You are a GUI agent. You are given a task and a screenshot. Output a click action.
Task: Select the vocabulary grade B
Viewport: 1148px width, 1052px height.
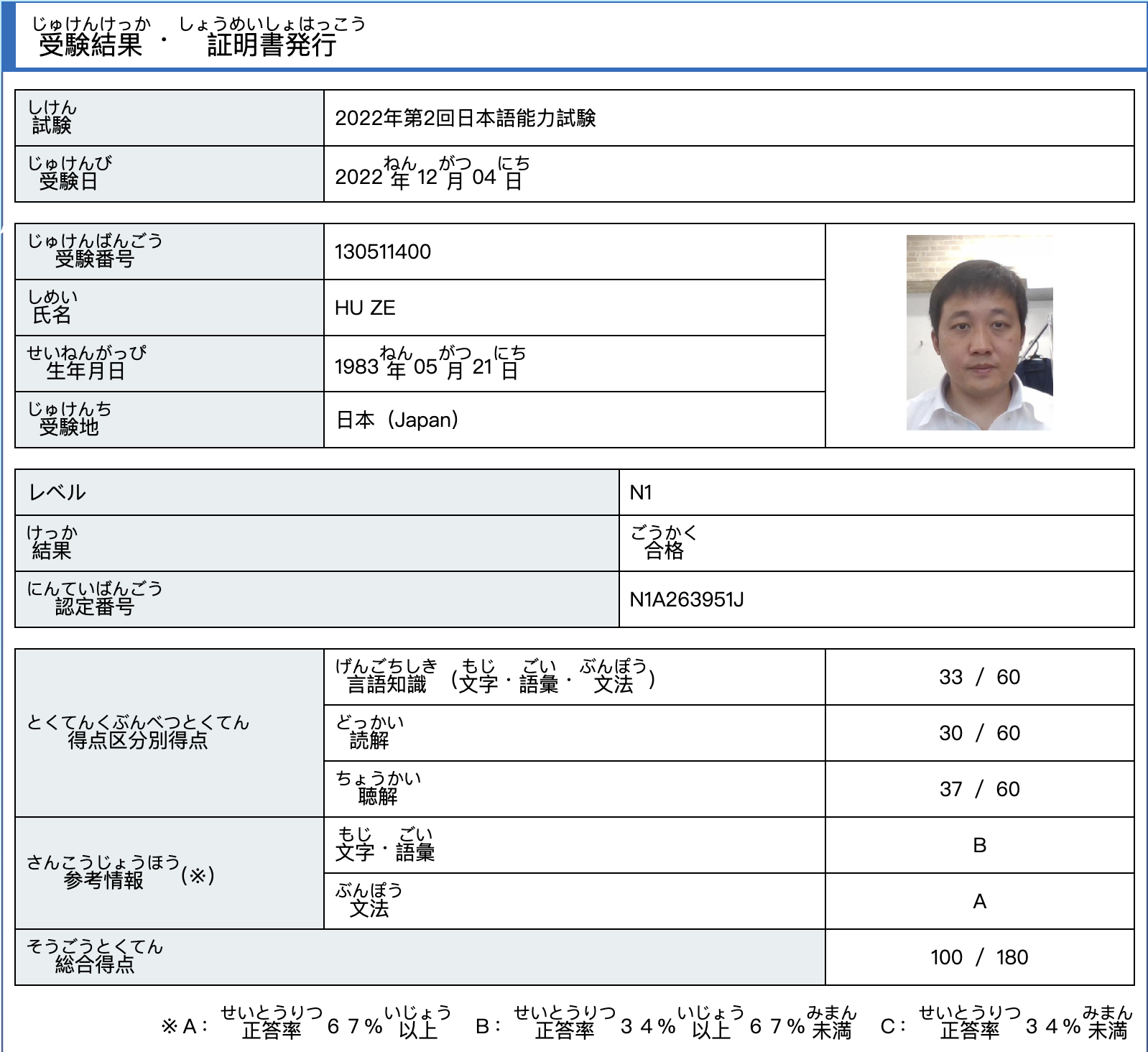(979, 845)
